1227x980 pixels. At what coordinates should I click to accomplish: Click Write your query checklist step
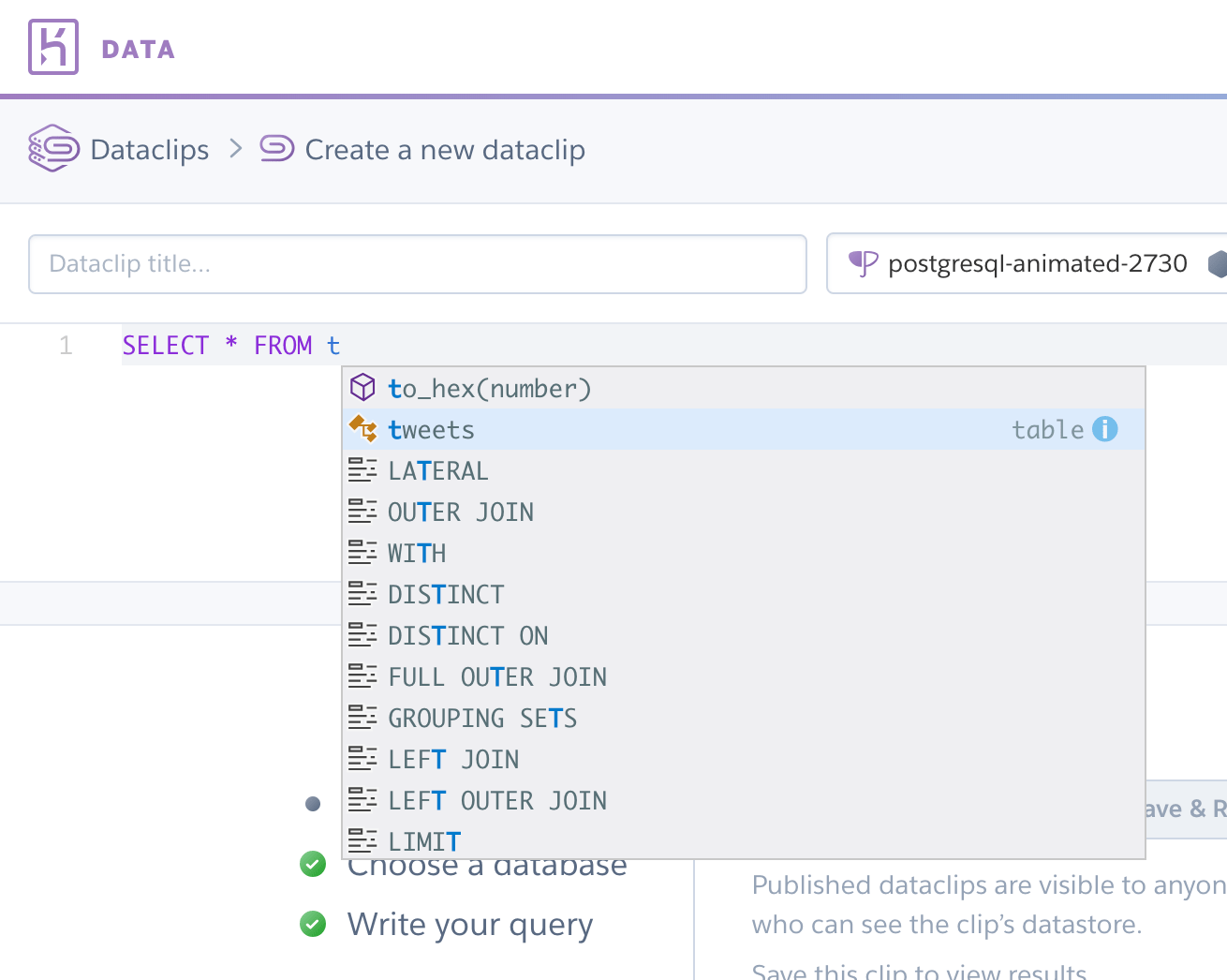point(470,925)
